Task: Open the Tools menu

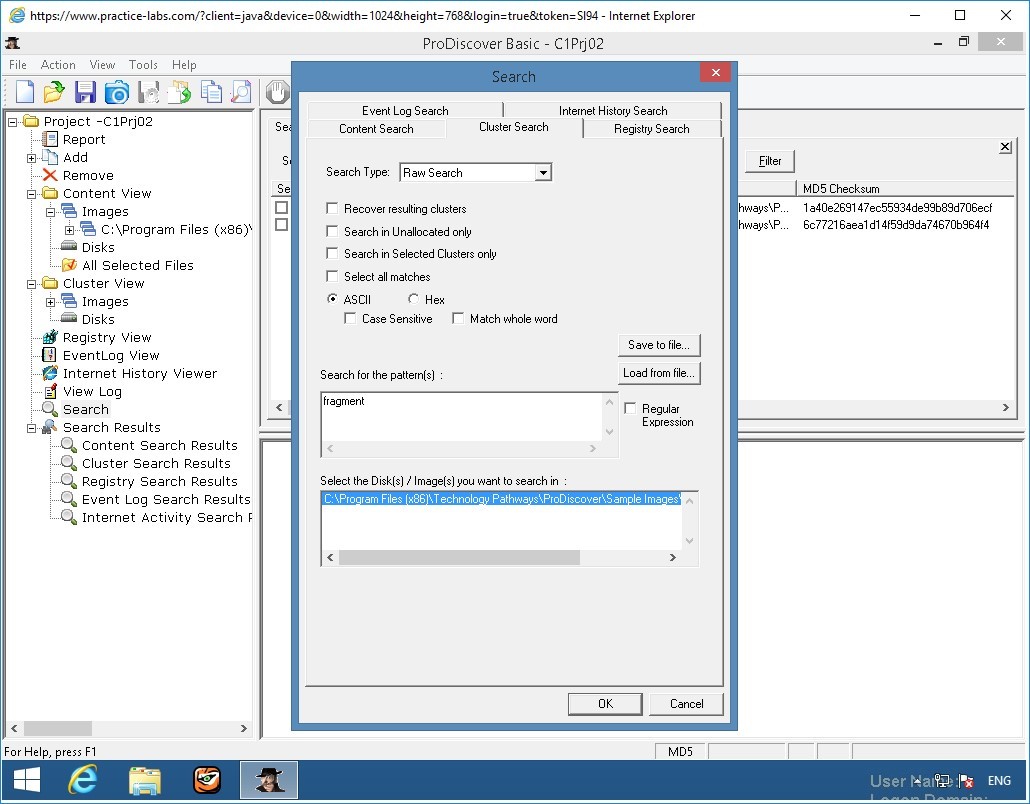Action: coord(143,64)
